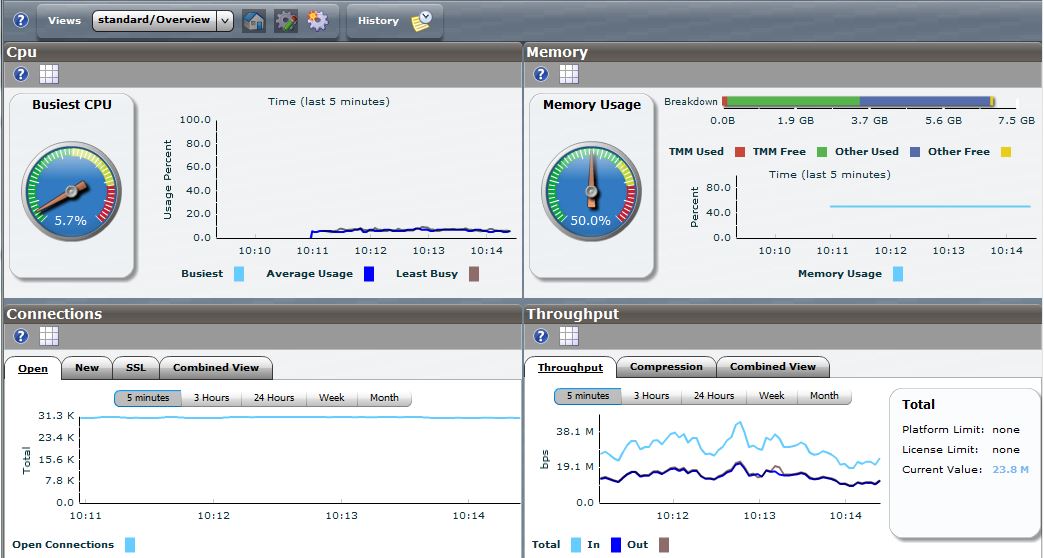Open the Memory panel grid icon

(569, 74)
